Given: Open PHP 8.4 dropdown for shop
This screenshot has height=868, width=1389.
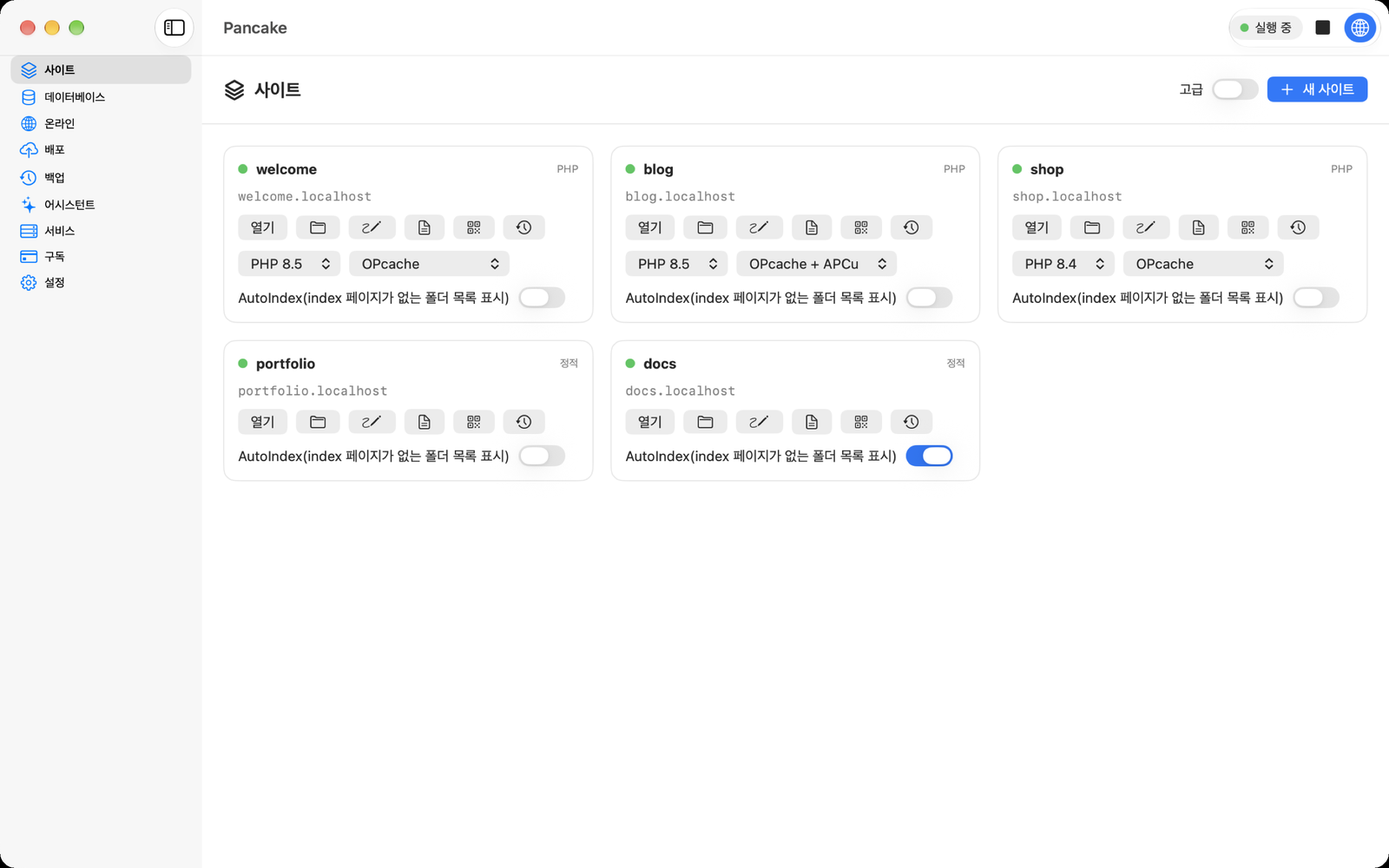Looking at the screenshot, I should click(1063, 264).
